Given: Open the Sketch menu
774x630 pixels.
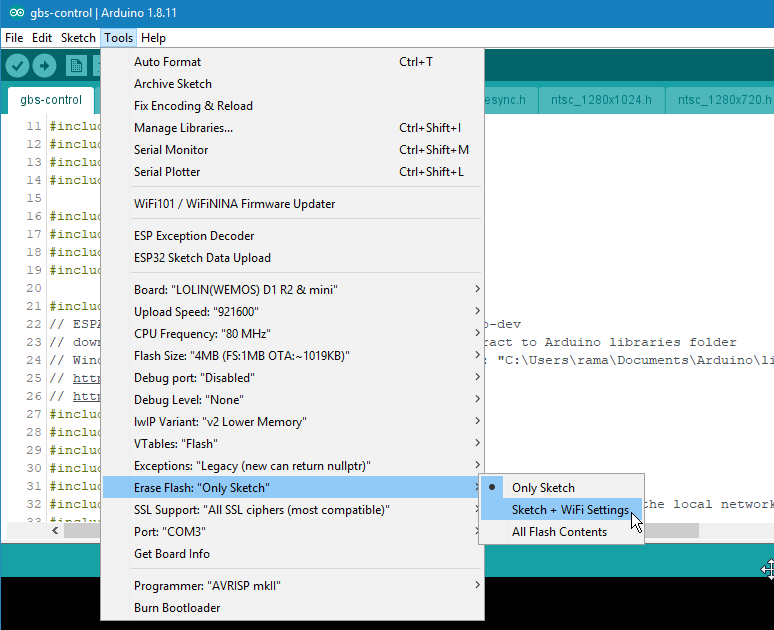Looking at the screenshot, I should click(78, 38).
